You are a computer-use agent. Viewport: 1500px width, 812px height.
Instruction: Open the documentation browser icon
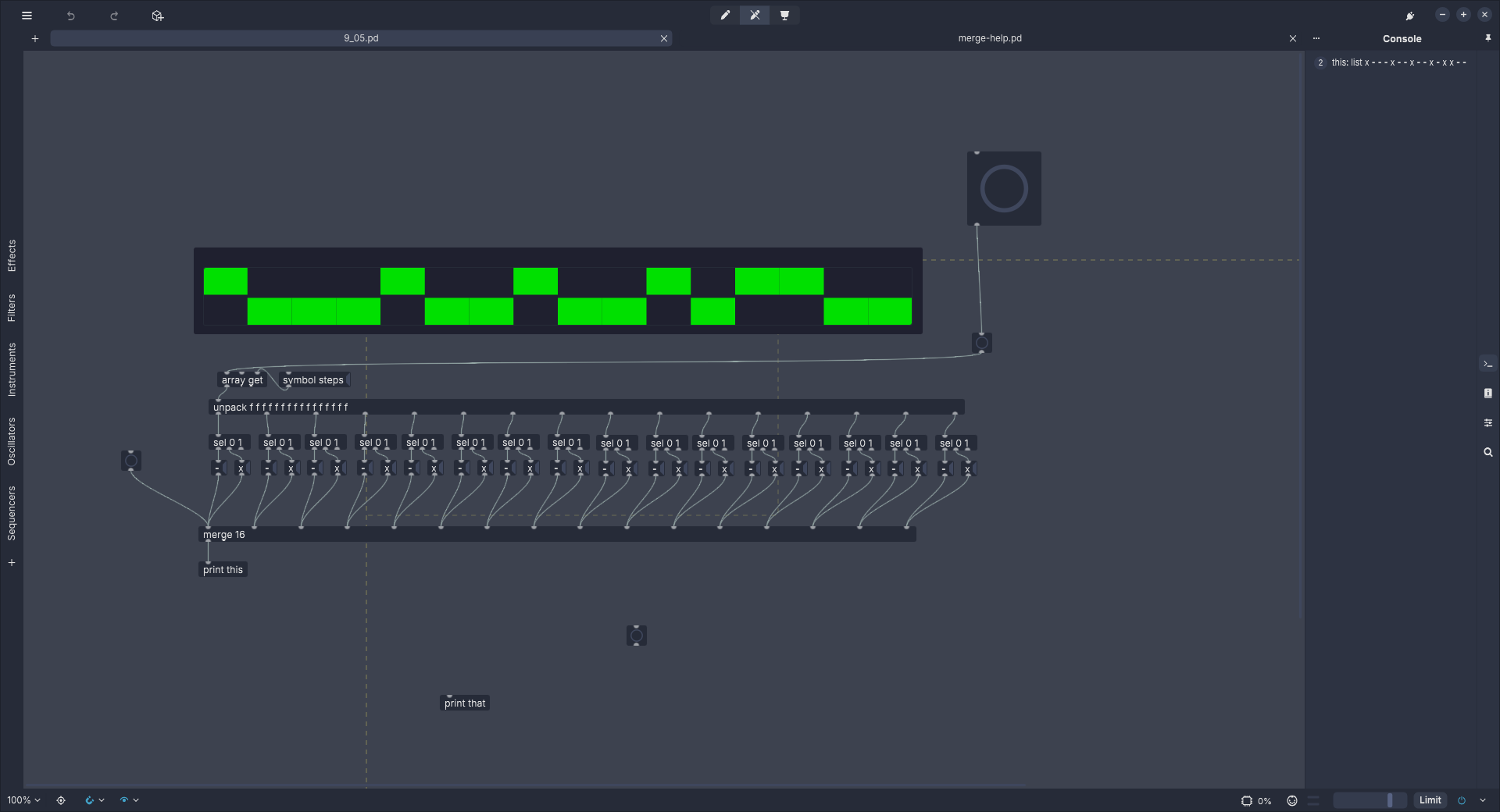click(x=1487, y=394)
